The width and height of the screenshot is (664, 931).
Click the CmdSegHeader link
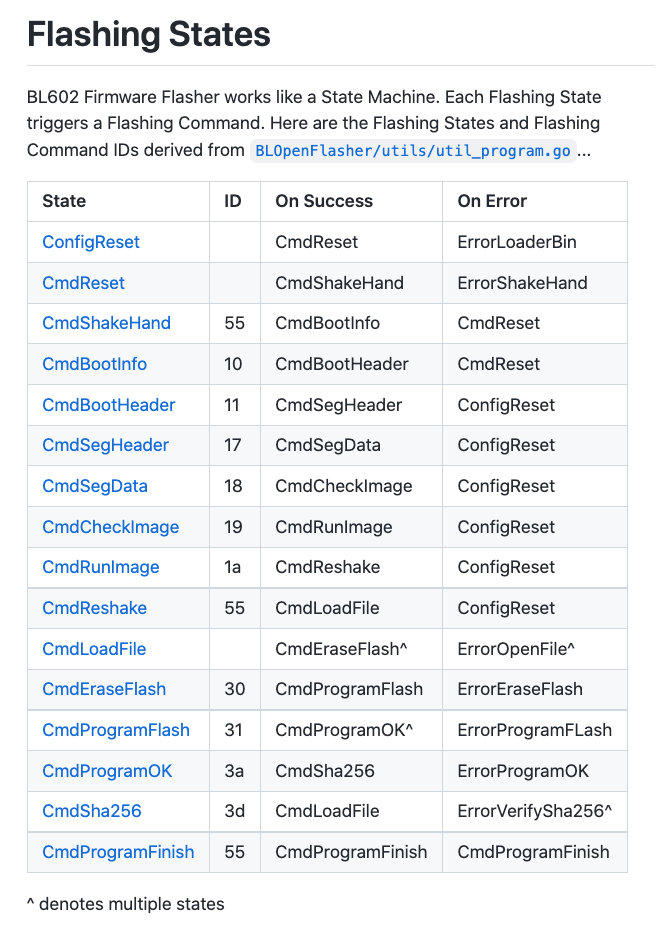[x=105, y=445]
